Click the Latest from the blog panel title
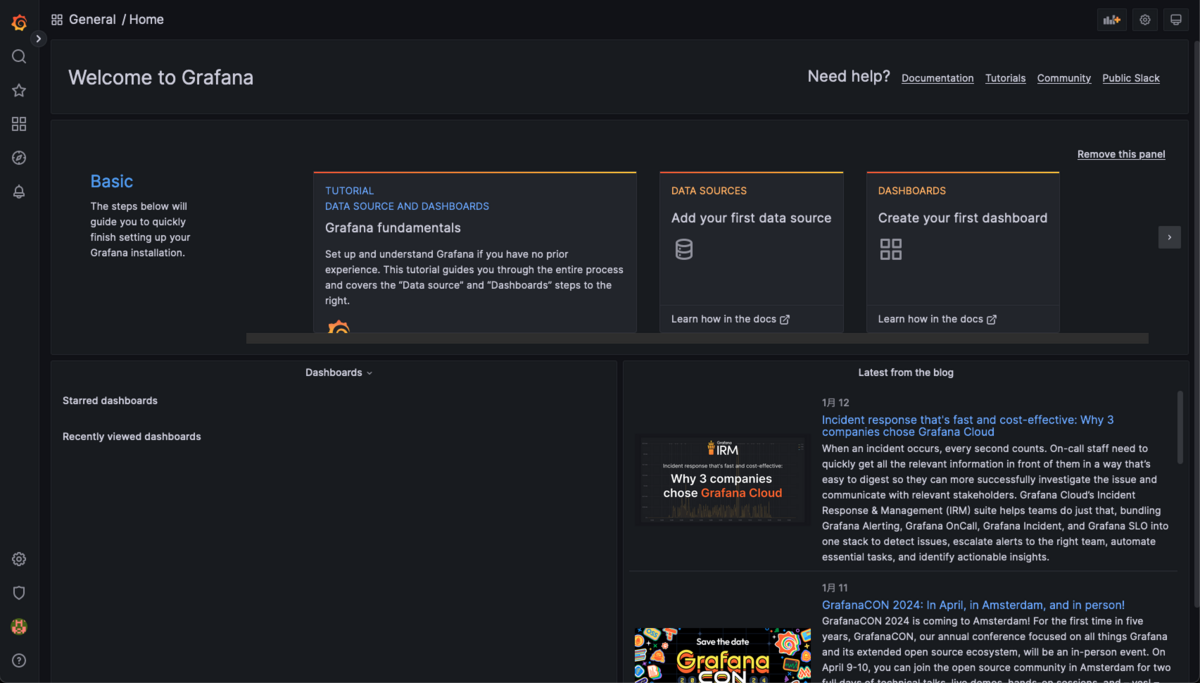This screenshot has height=683, width=1200. point(906,372)
